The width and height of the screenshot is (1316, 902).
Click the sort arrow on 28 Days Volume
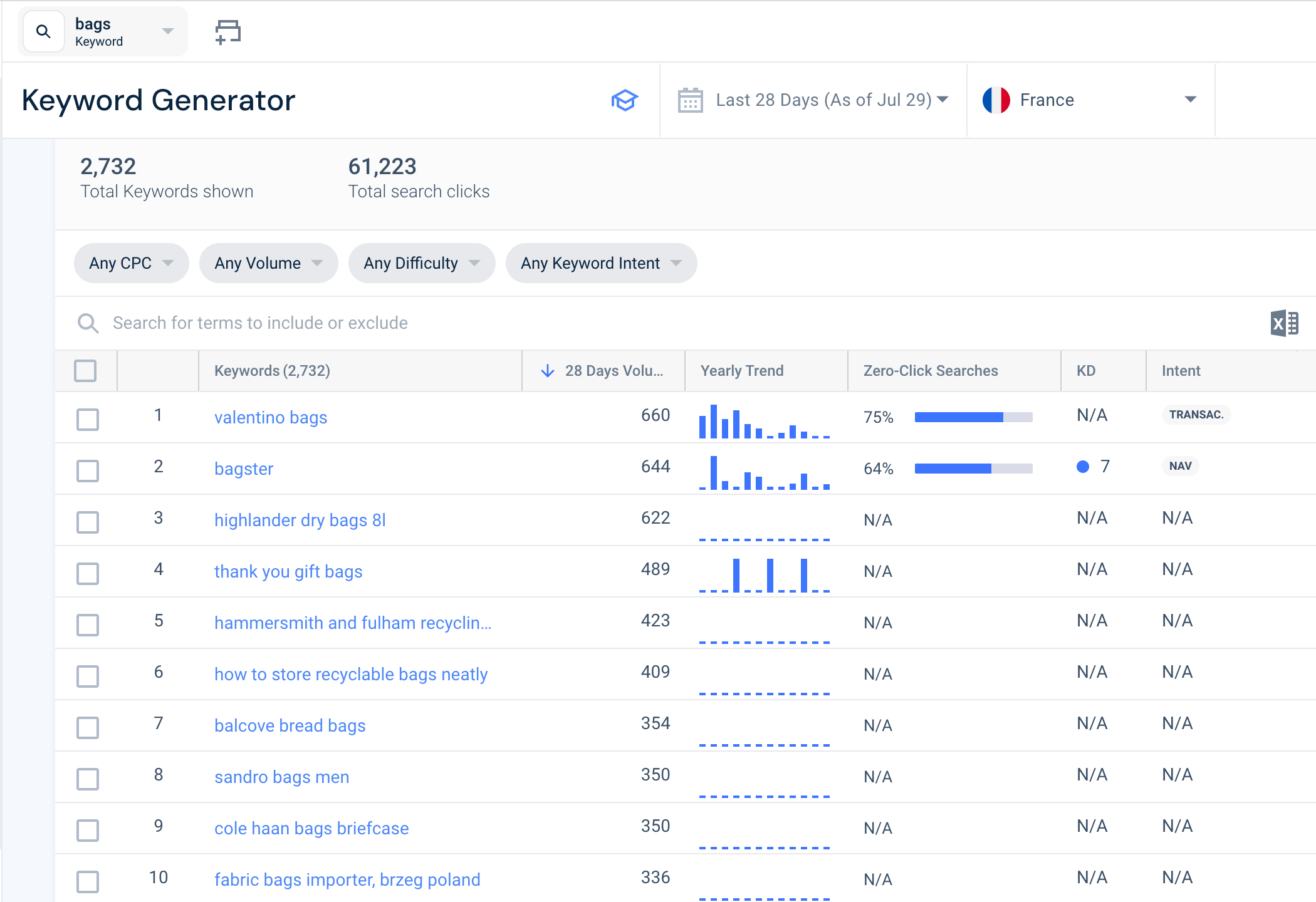click(x=548, y=370)
